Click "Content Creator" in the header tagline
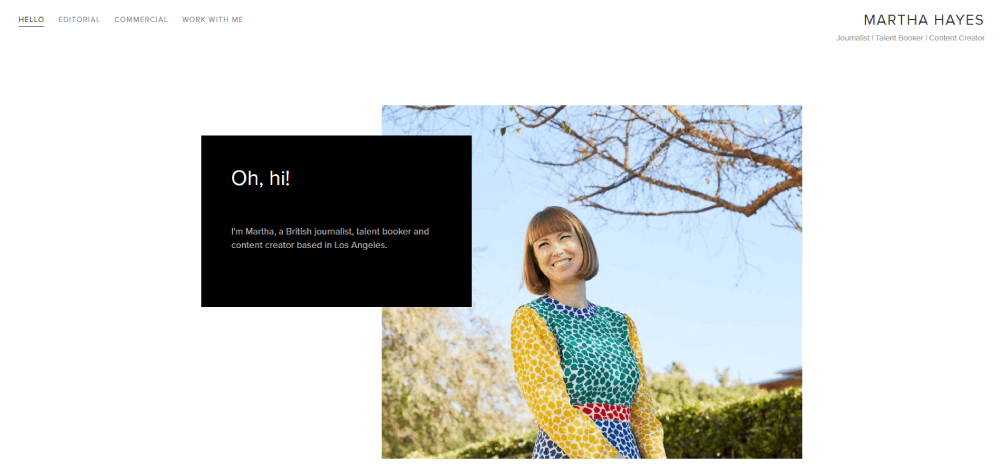This screenshot has height=472, width=1000. pos(956,38)
